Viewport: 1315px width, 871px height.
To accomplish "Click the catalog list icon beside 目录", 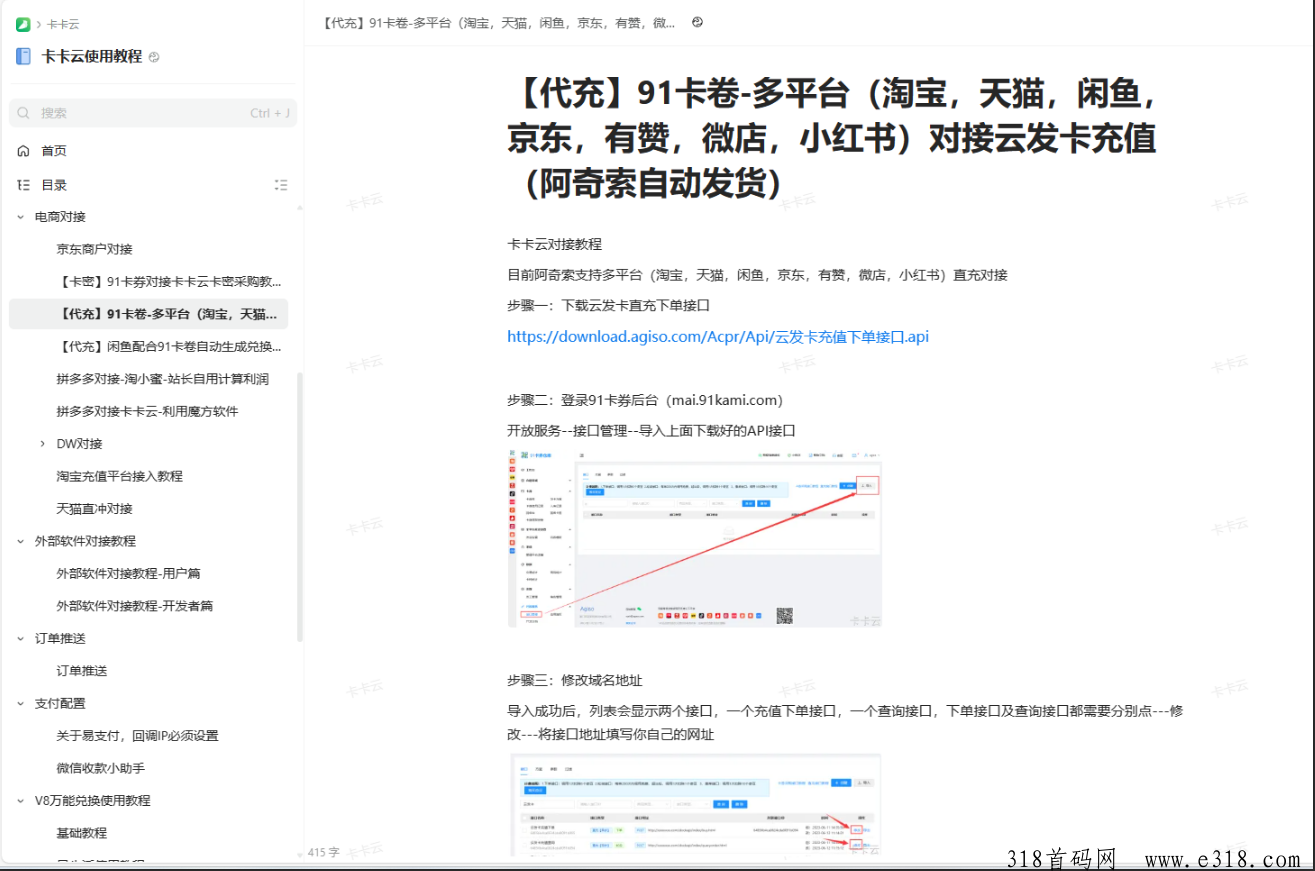I will (23, 185).
